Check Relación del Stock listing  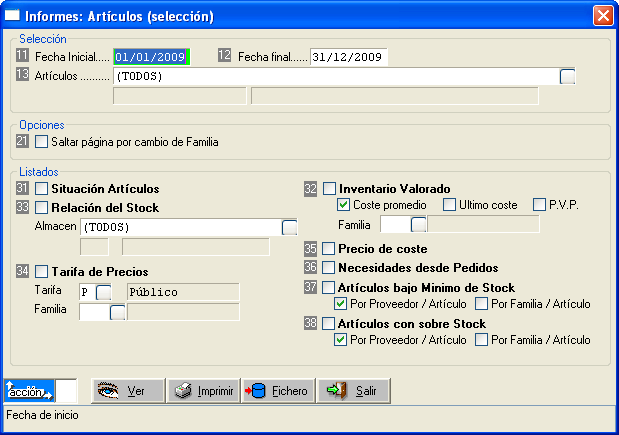coord(41,208)
